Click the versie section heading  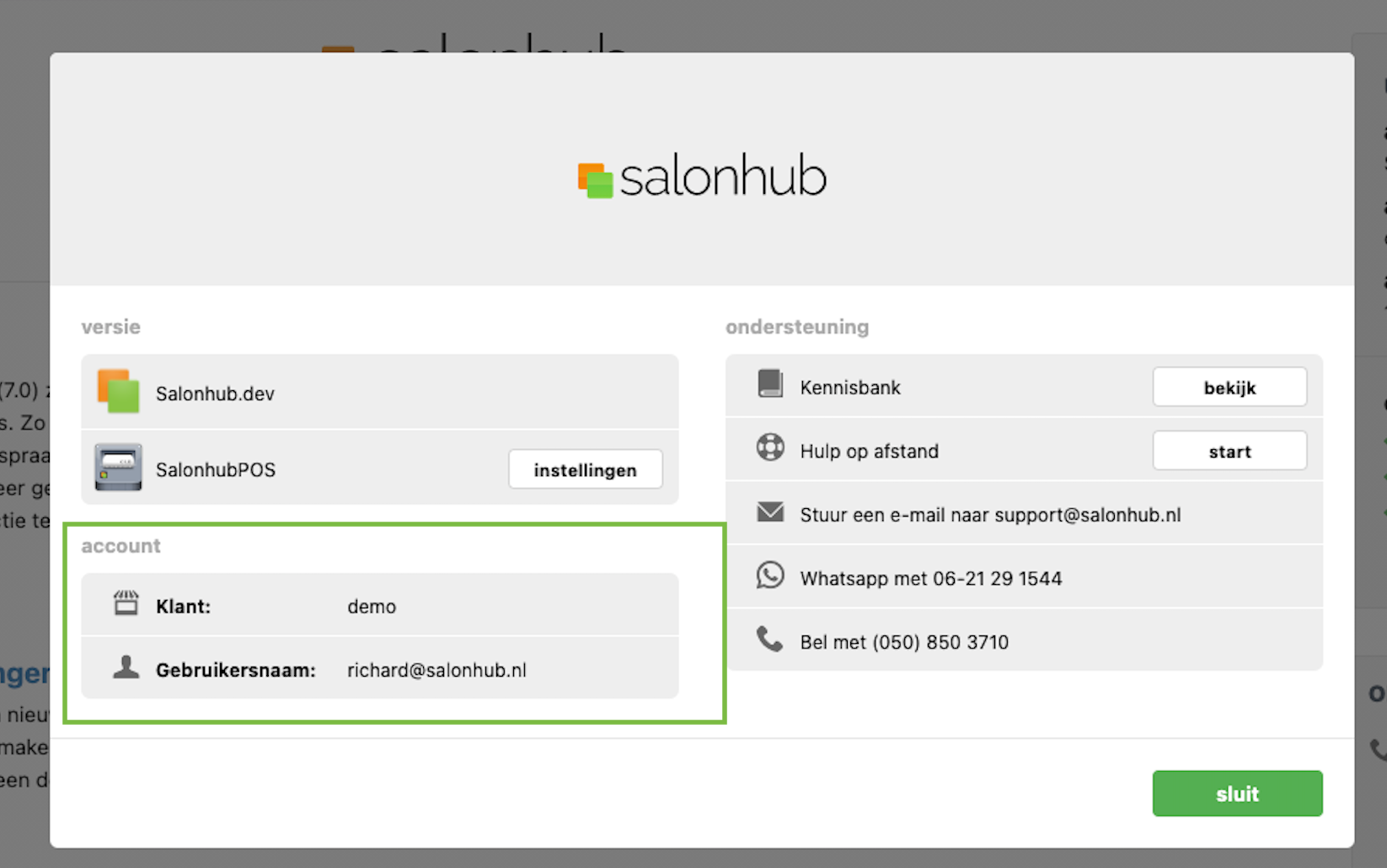(110, 327)
